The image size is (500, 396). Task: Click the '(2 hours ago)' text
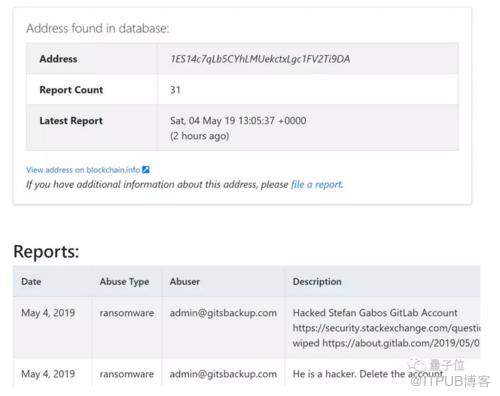pos(199,136)
